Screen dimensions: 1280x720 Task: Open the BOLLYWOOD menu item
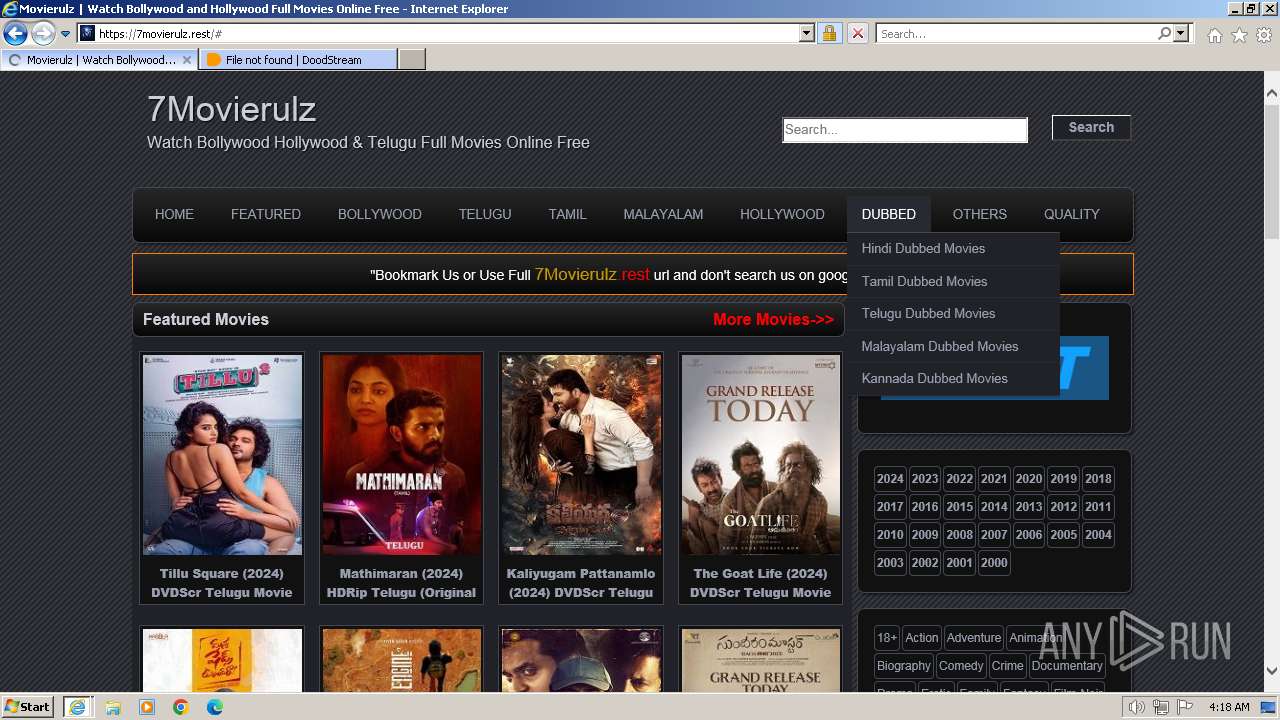[x=380, y=214]
